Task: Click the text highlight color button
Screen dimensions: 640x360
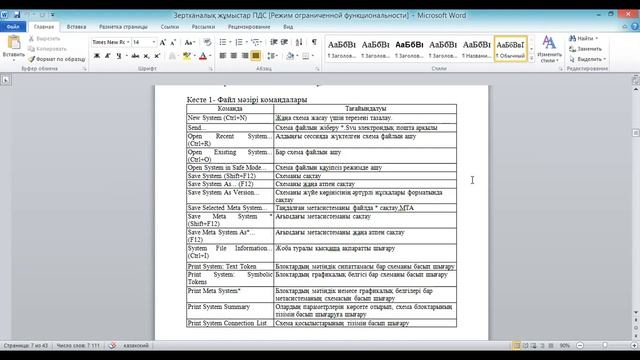Action: point(187,56)
